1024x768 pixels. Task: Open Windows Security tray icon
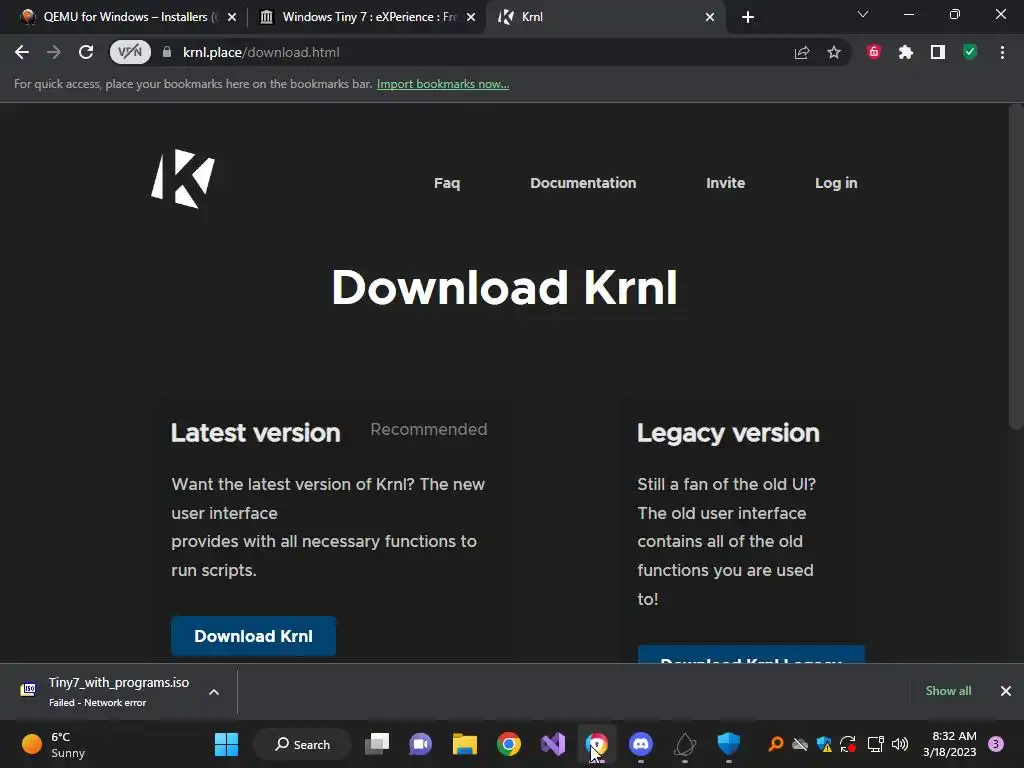[824, 744]
